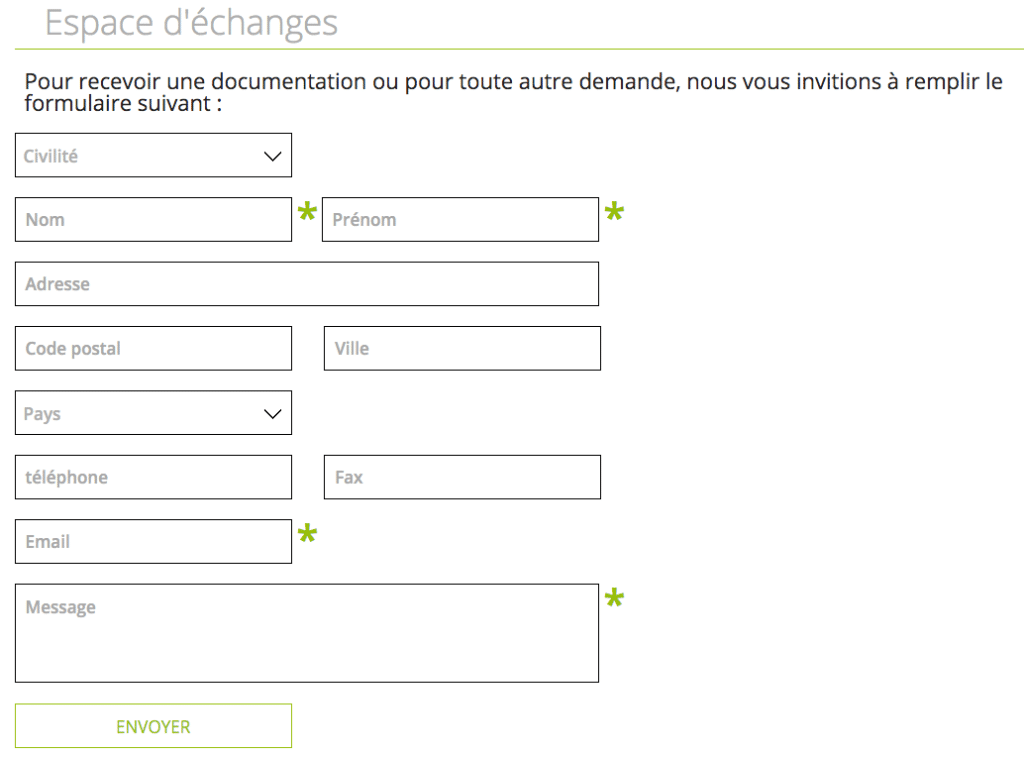Viewport: 1024px width, 757px height.
Task: Click the téléphone input field
Action: 153,478
